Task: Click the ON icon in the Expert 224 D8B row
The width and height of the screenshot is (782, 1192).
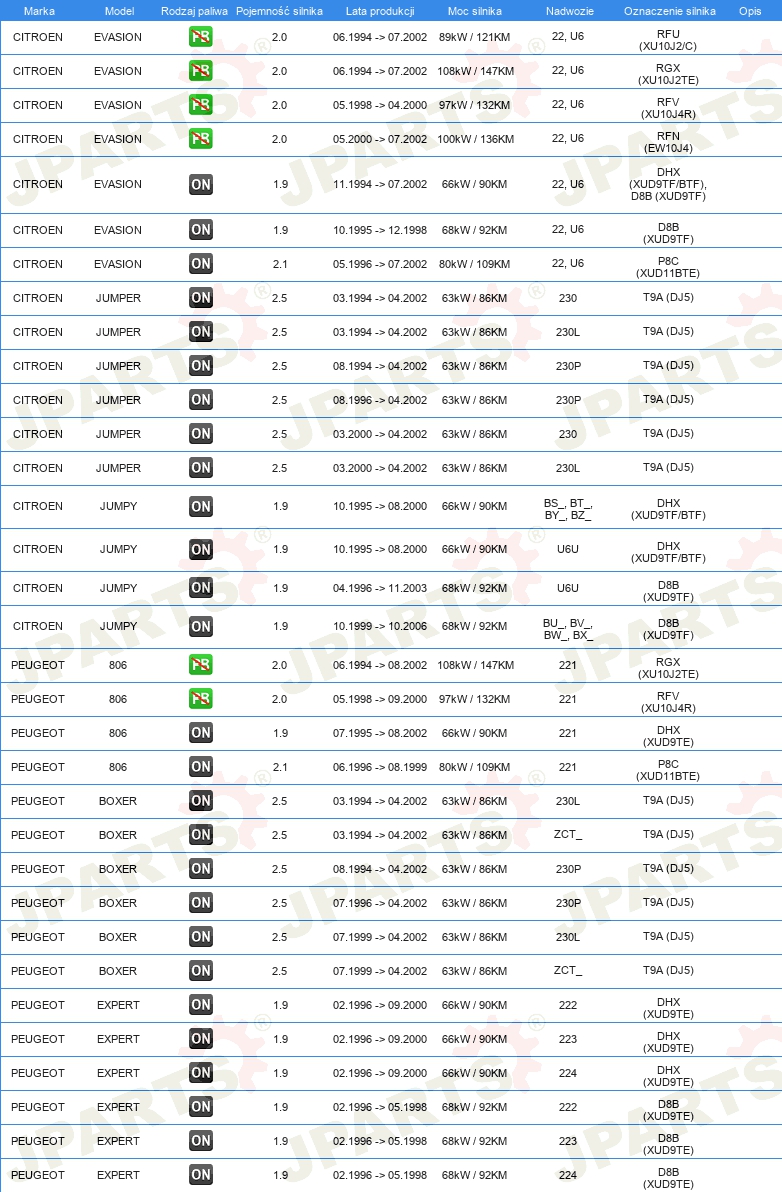Action: (x=201, y=1175)
